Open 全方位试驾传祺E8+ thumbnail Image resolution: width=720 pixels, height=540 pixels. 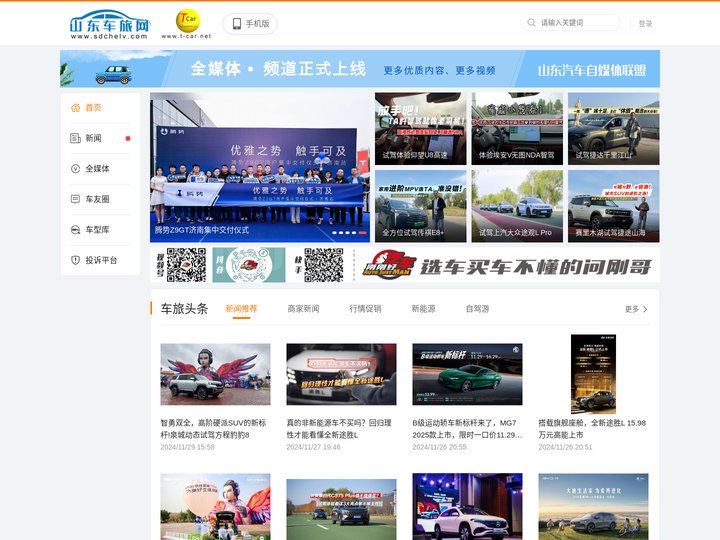coord(421,206)
